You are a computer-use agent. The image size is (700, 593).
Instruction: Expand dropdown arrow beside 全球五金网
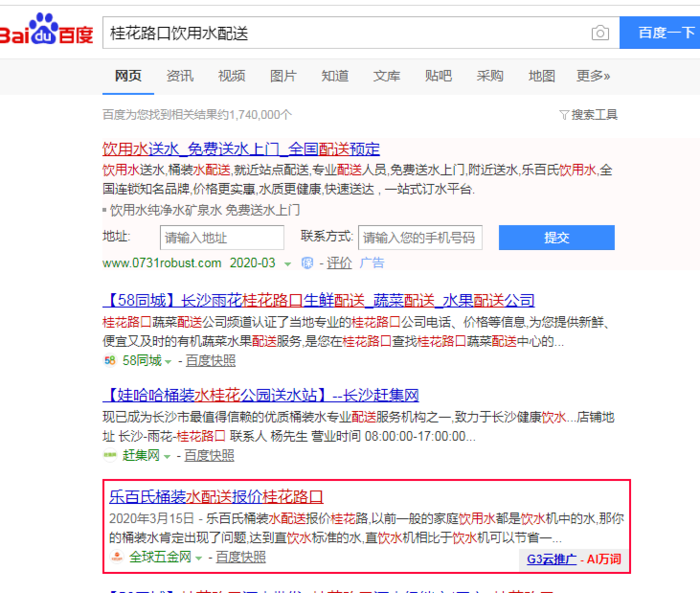(x=199, y=558)
